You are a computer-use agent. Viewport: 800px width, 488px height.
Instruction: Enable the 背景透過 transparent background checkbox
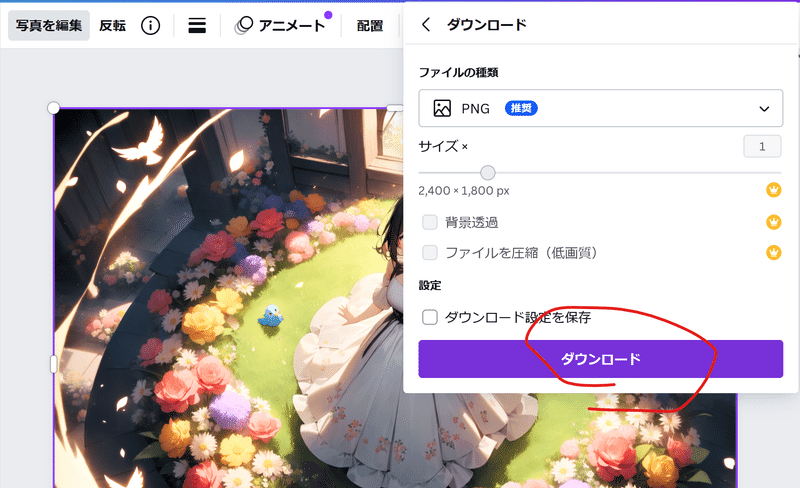click(x=430, y=222)
